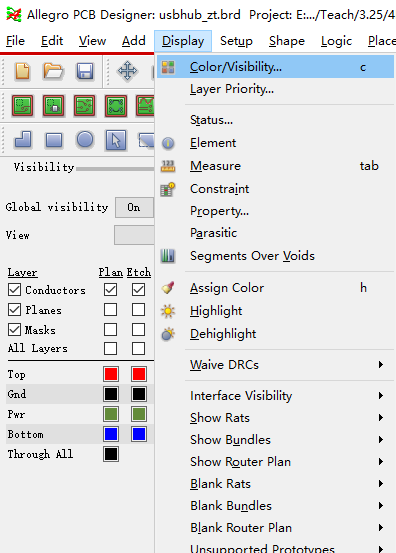The width and height of the screenshot is (396, 553).
Task: Open the Setup menu
Action: (x=236, y=41)
